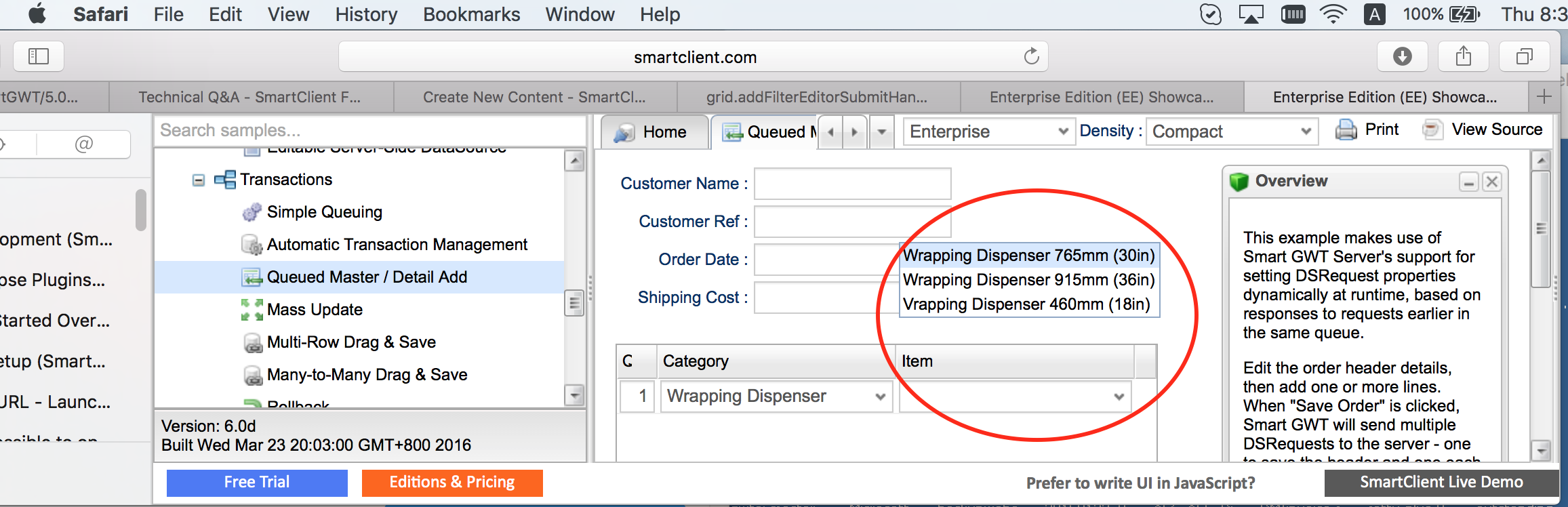The height and width of the screenshot is (507, 1568).
Task: Open the Safari downloads icon
Action: click(x=1402, y=56)
